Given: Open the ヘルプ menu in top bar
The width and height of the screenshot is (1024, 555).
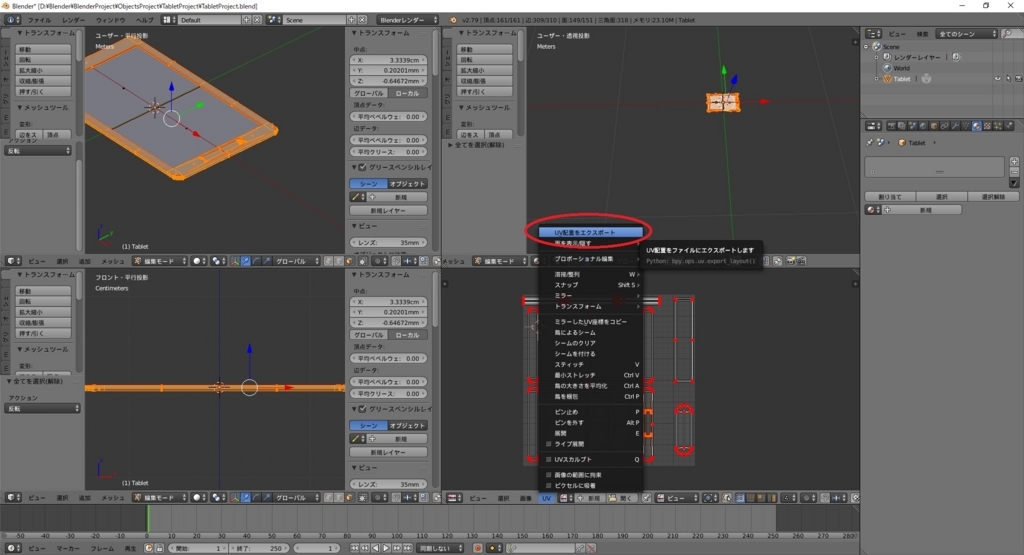Looking at the screenshot, I should pos(144,20).
